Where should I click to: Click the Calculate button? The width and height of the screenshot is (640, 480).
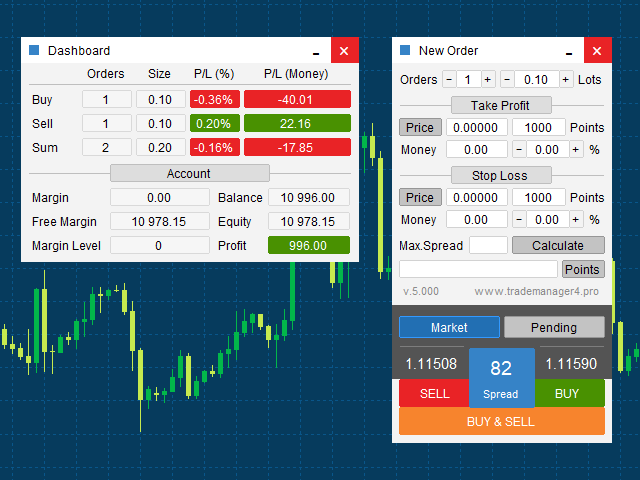coord(558,245)
